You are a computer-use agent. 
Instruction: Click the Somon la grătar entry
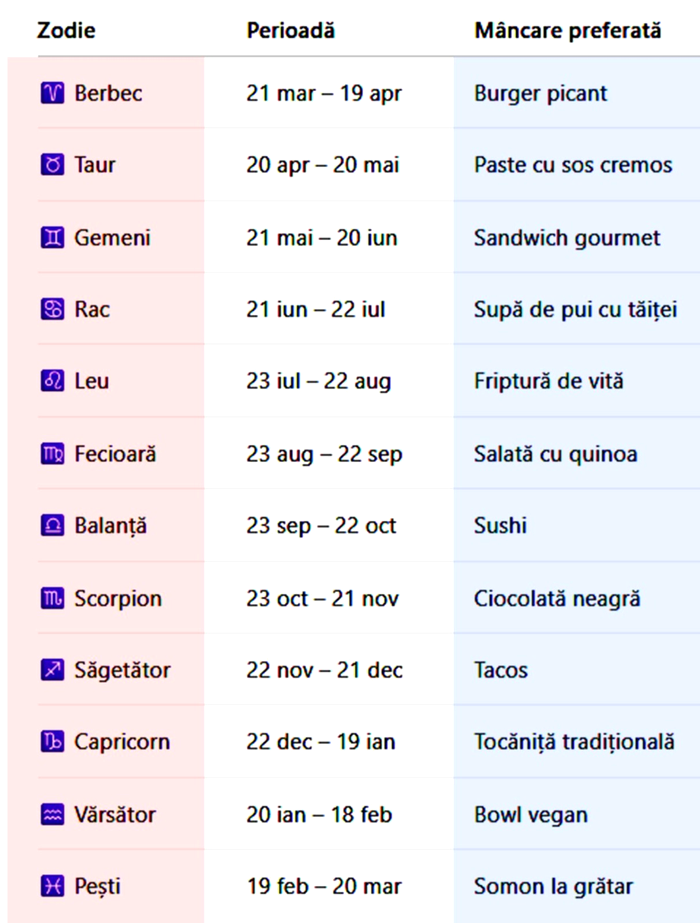553,886
